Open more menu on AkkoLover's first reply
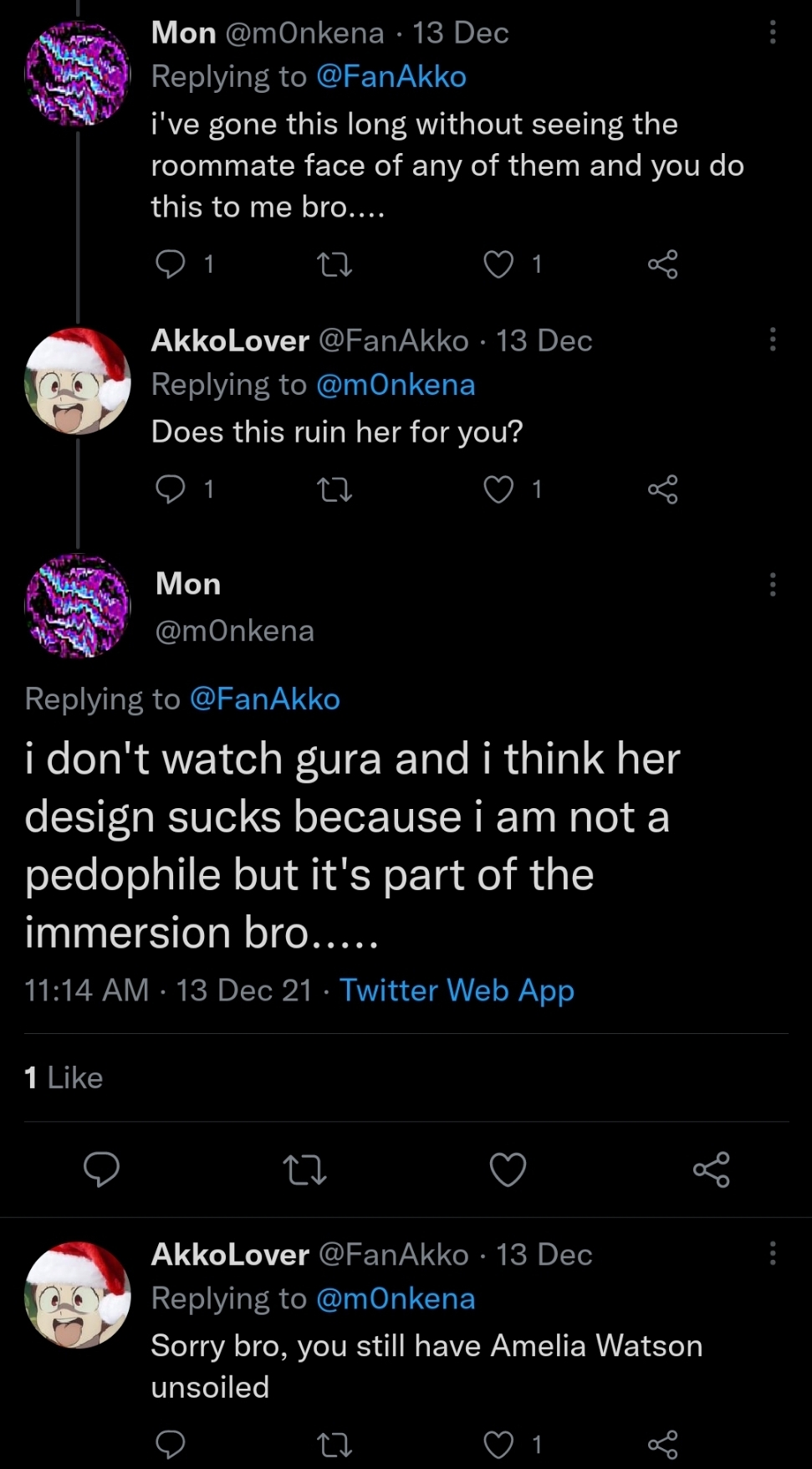The image size is (812, 1469). coord(772,340)
